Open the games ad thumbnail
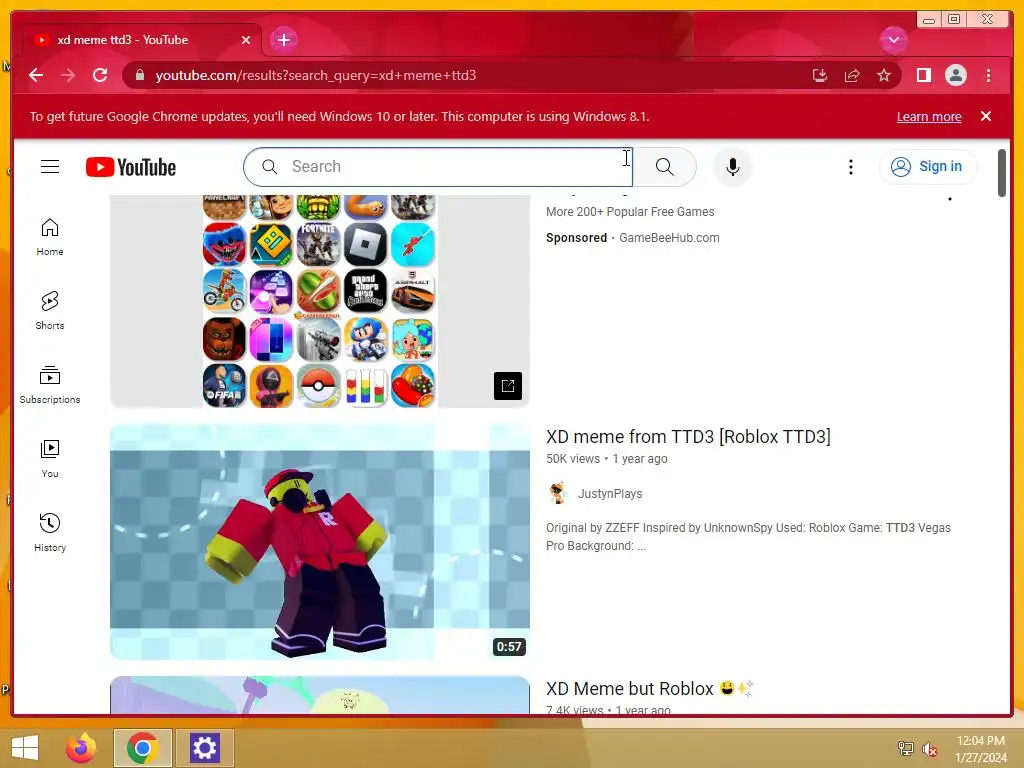 319,301
